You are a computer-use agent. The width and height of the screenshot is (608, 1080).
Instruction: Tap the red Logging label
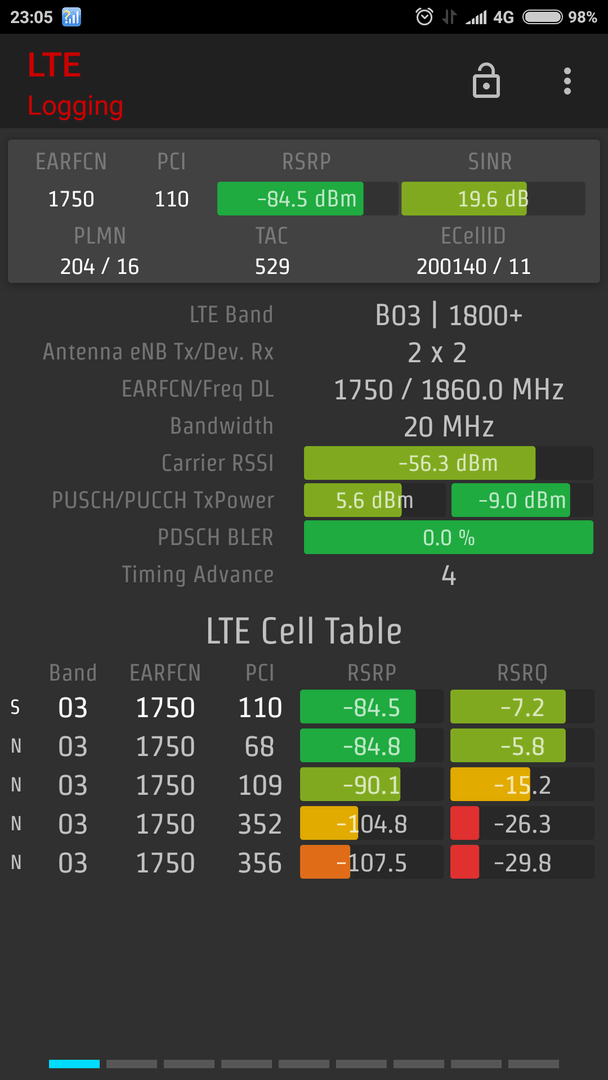click(75, 106)
